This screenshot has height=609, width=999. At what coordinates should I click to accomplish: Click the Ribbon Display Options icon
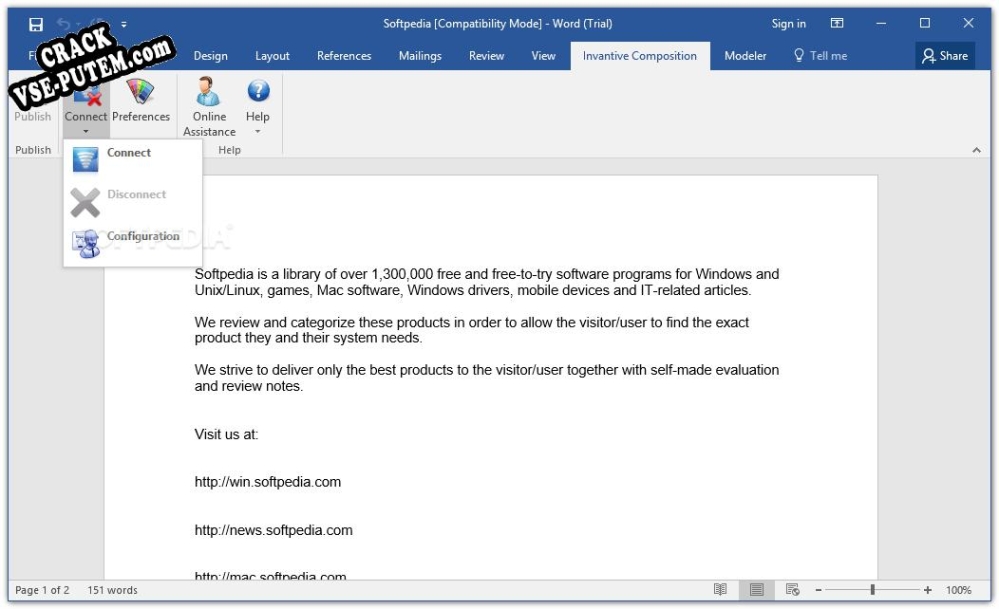click(x=837, y=24)
